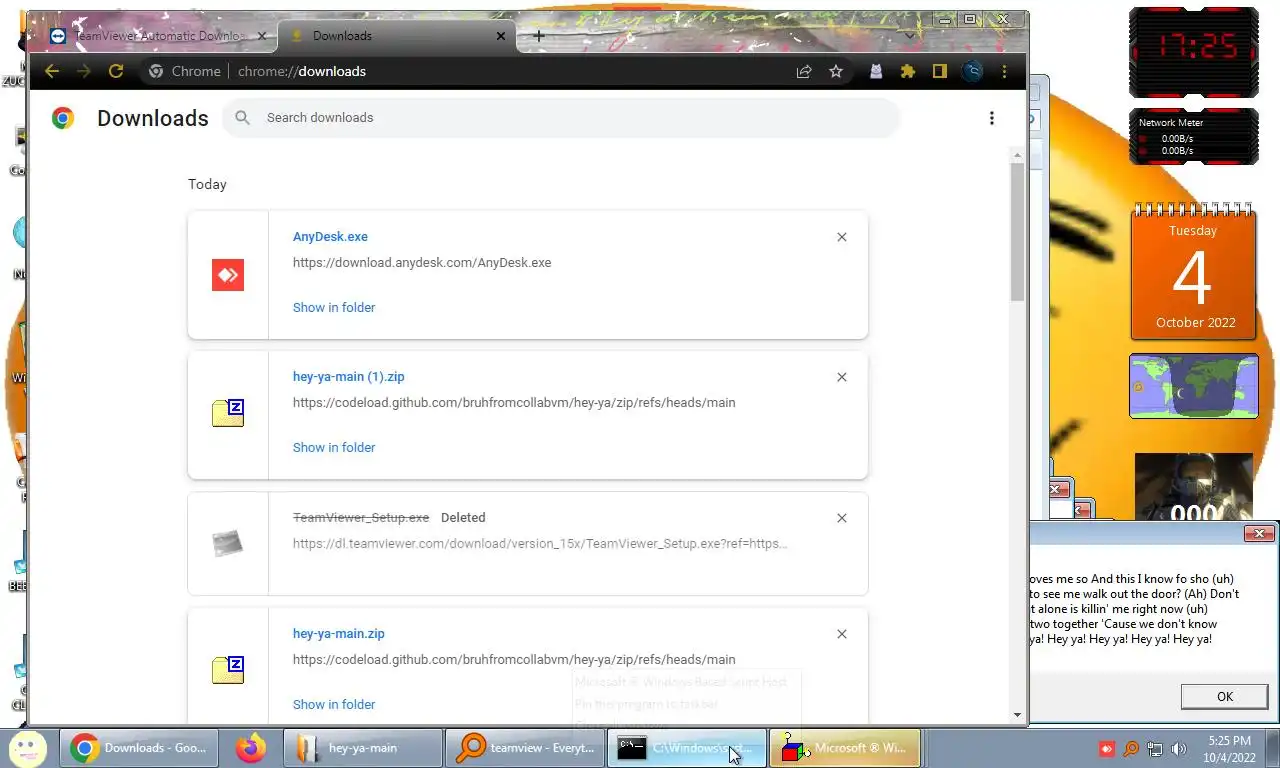Click the AnyDesk red file icon
The height and width of the screenshot is (768, 1280).
tap(228, 275)
